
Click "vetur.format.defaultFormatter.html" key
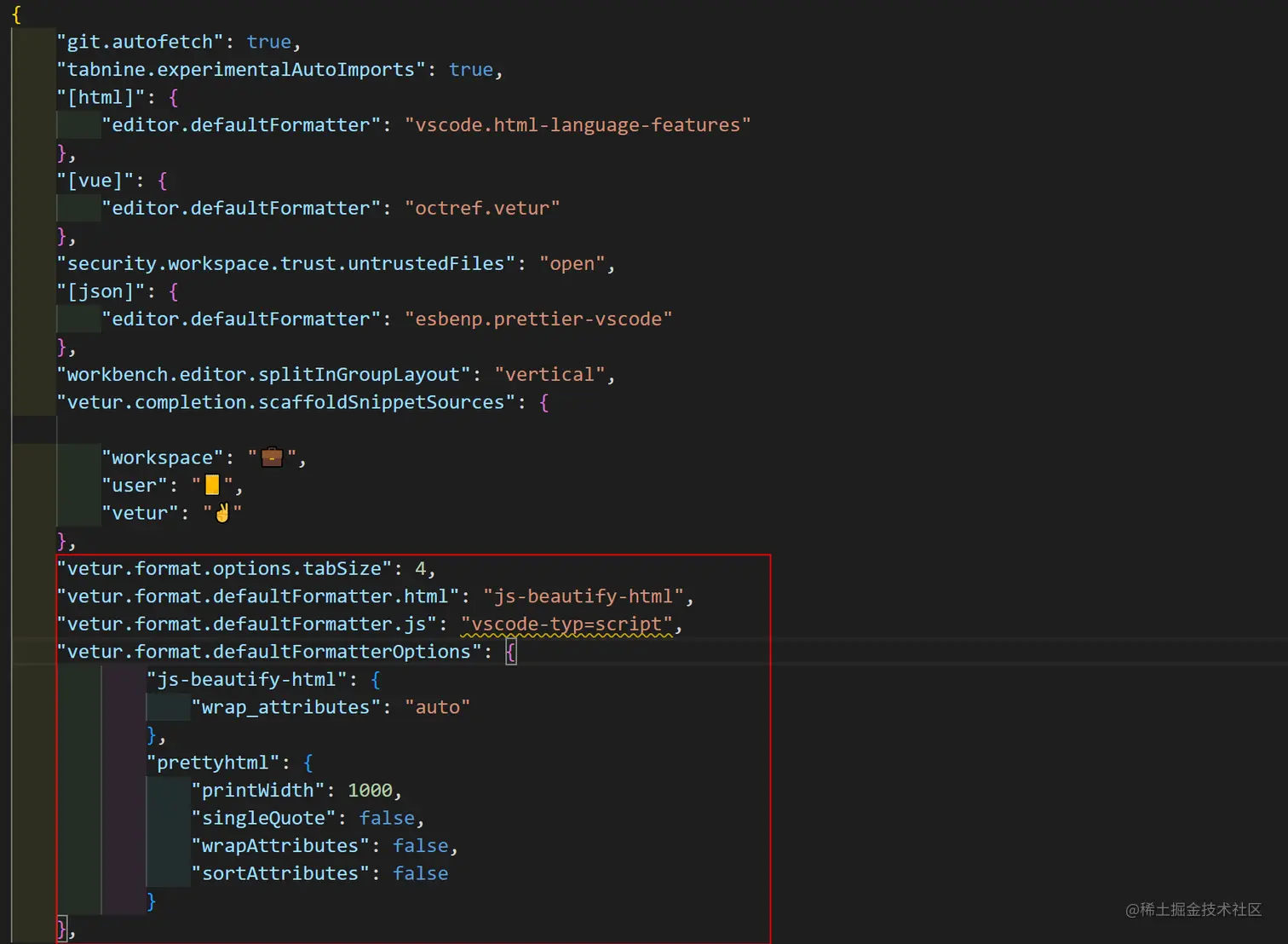(257, 596)
